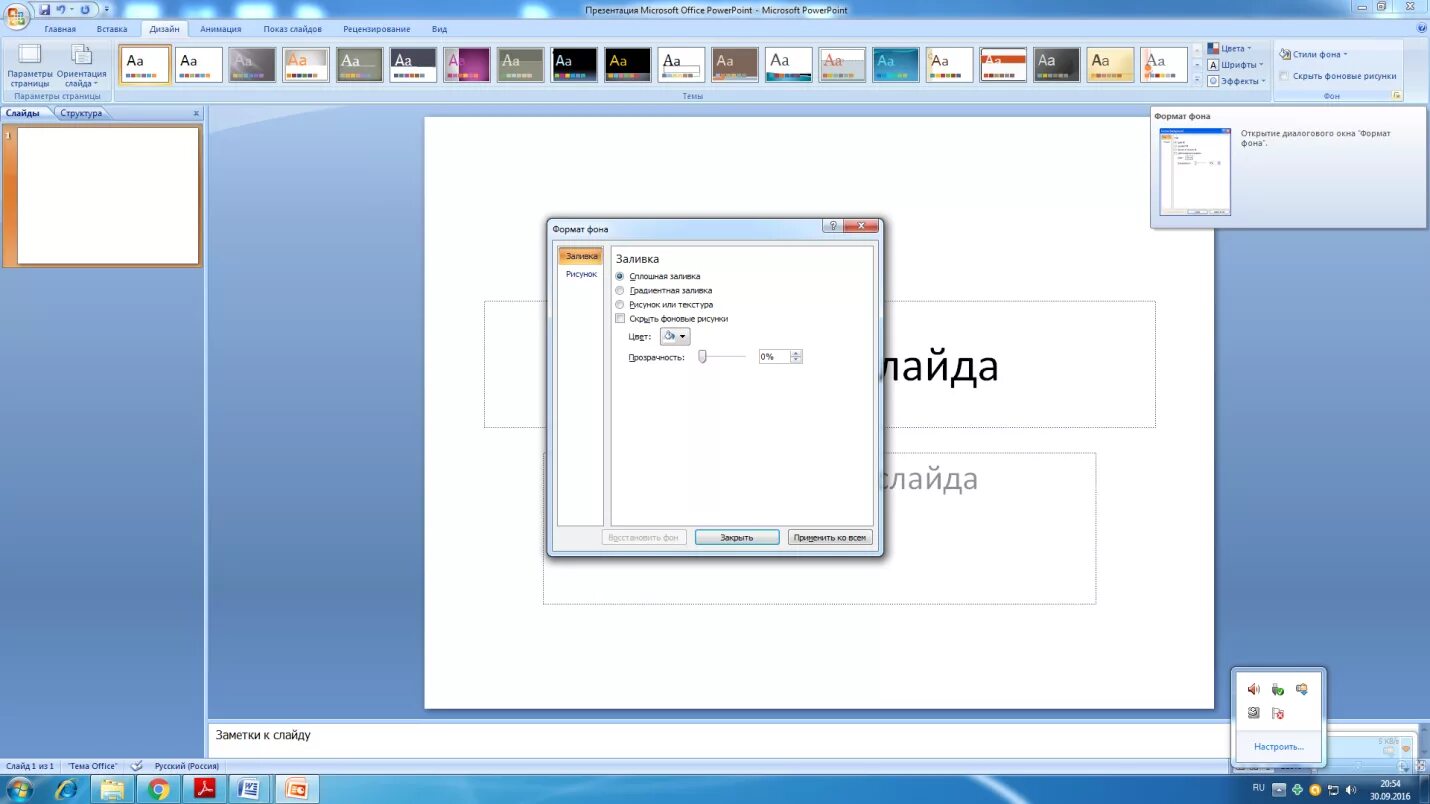
Task: Apply the black theme with yellow Aa
Action: pyautogui.click(x=628, y=65)
